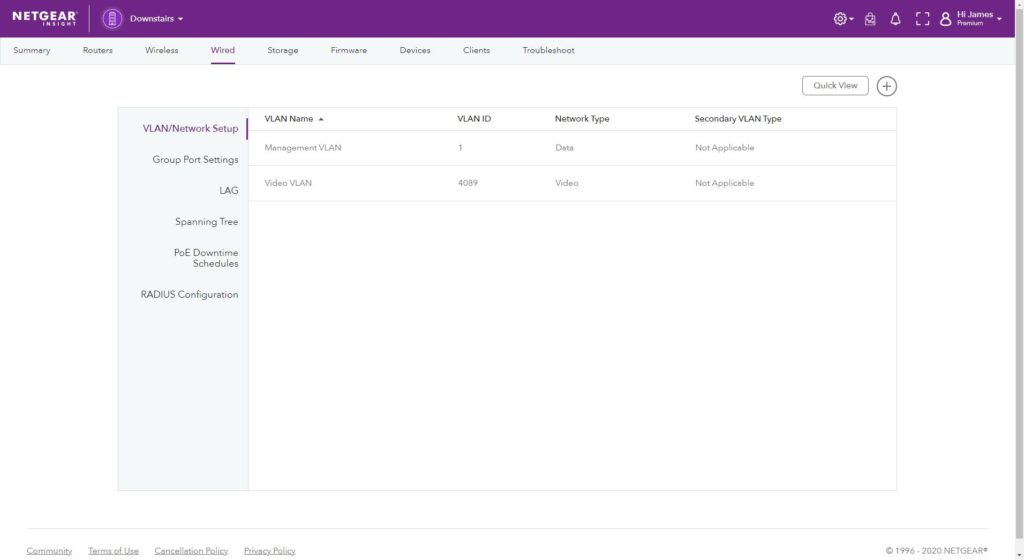Switch to the Wireless tab

click(161, 50)
